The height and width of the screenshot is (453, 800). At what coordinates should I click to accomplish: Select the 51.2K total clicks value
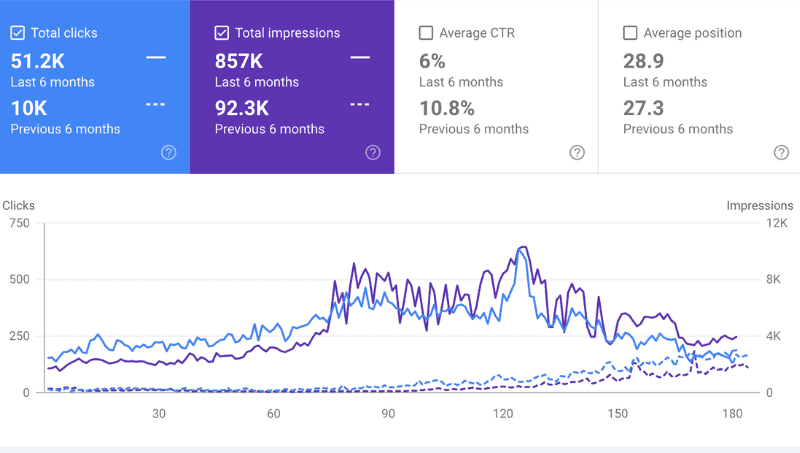(38, 61)
